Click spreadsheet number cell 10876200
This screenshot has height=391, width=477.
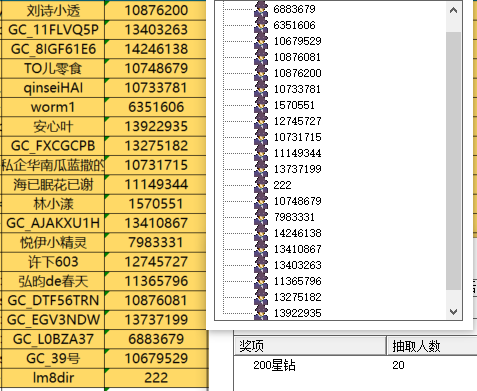tap(156, 10)
